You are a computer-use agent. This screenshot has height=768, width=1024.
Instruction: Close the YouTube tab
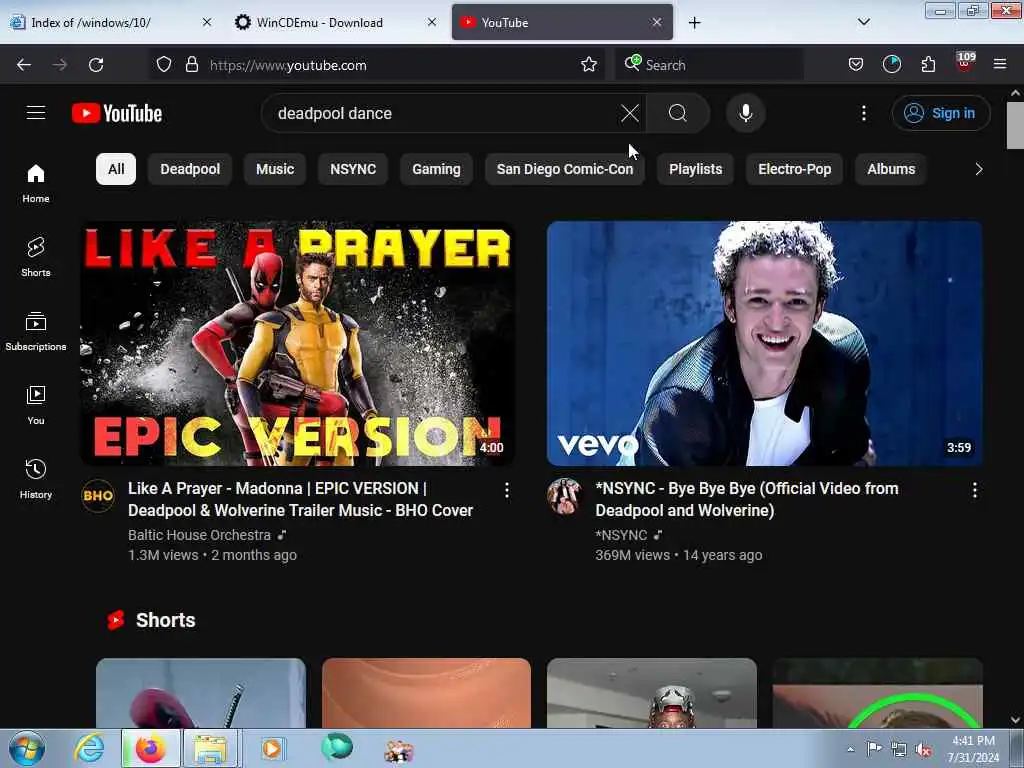tap(656, 22)
